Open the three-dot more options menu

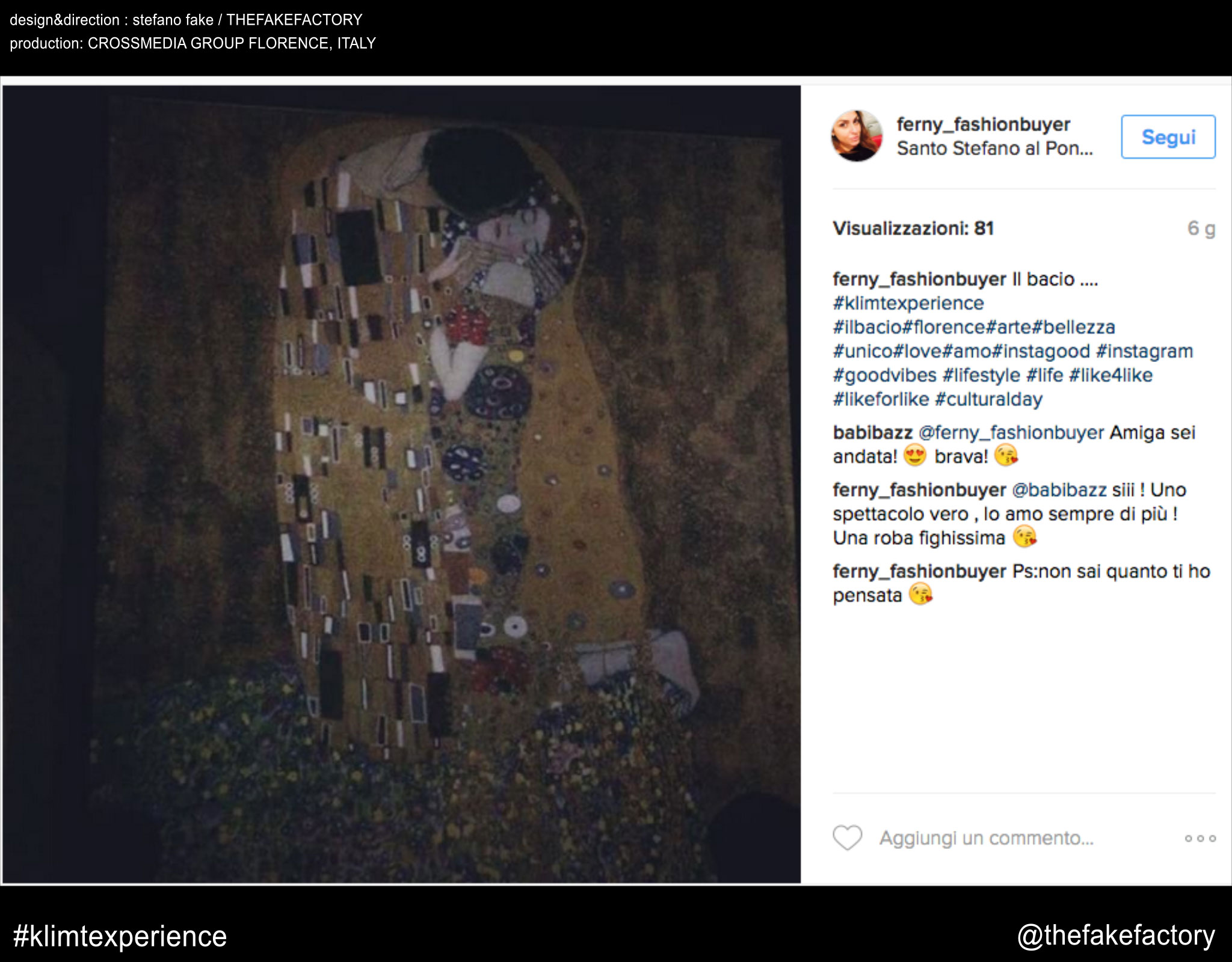(1200, 838)
